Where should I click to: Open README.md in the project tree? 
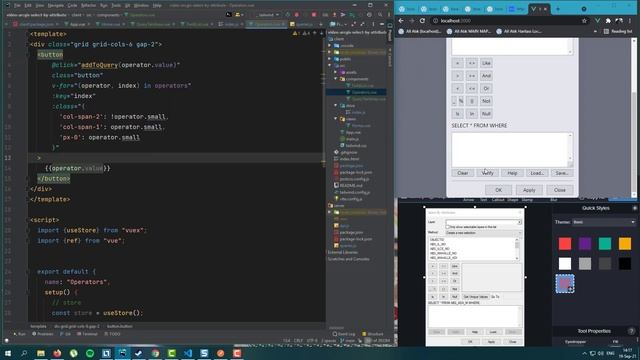tap(347, 185)
